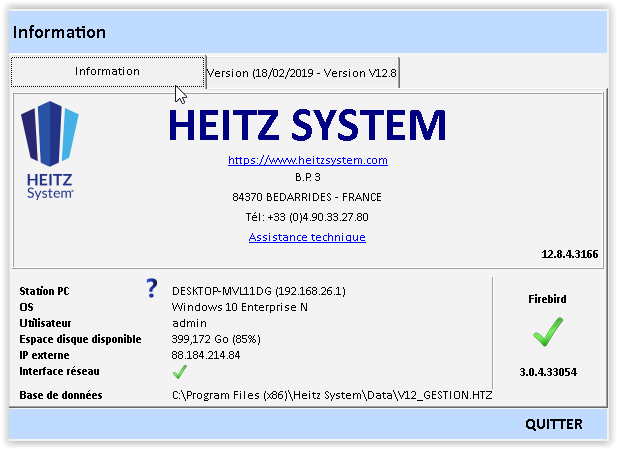Select the Information tab
The image size is (617, 449).
pos(107,72)
